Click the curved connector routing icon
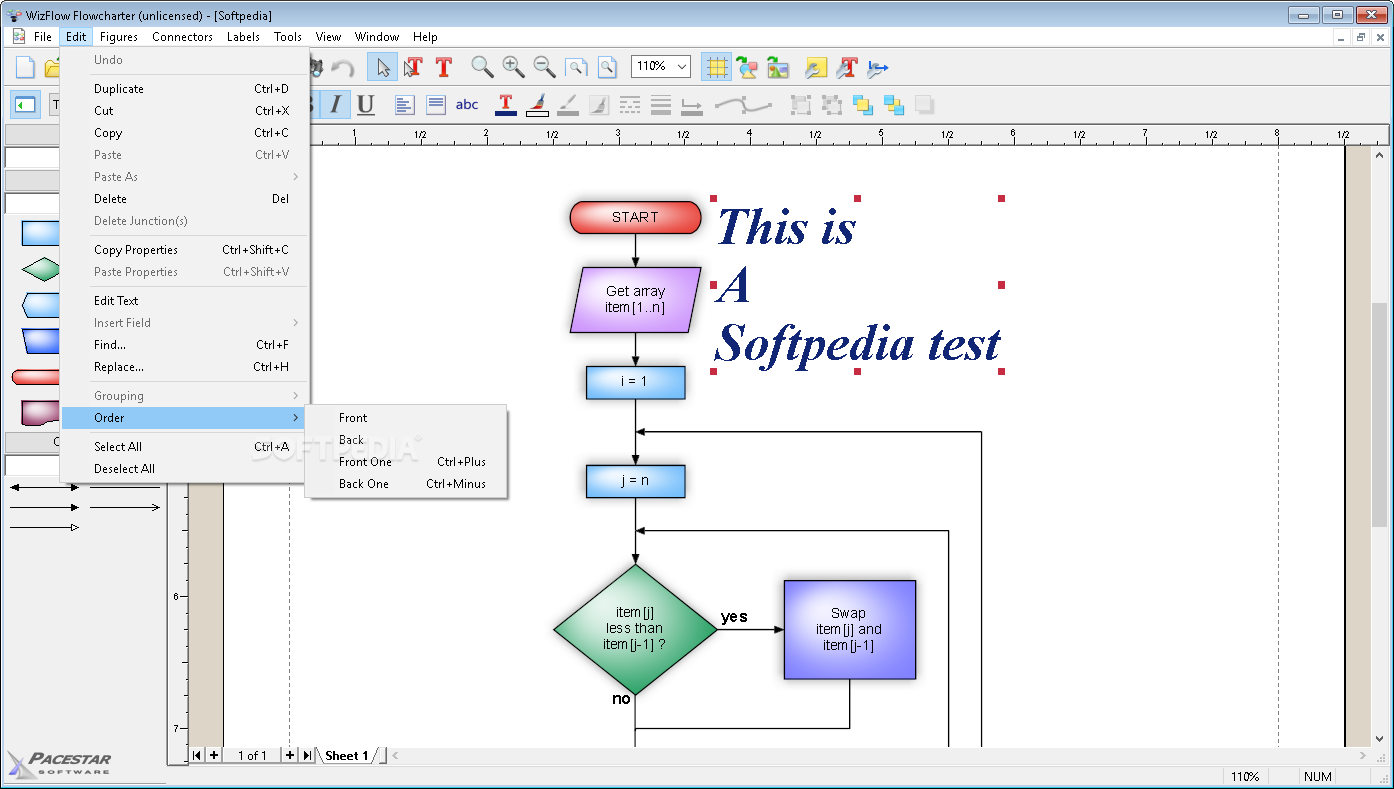The image size is (1394, 789). pyautogui.click(x=743, y=104)
